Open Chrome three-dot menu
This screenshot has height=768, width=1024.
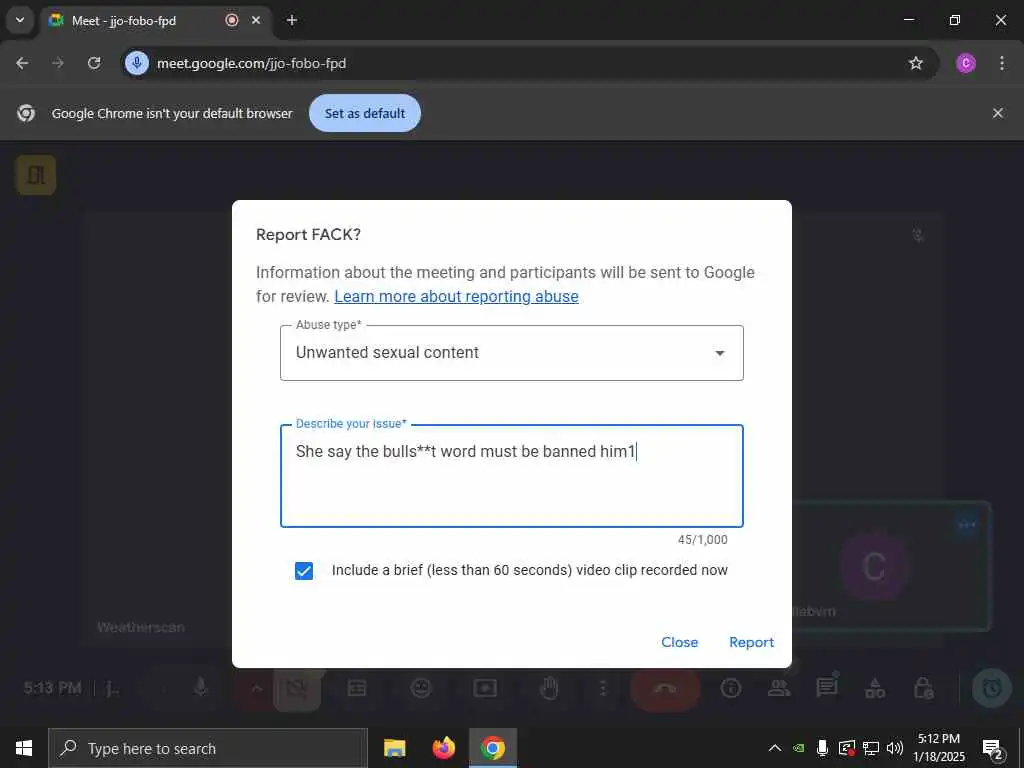pyautogui.click(x=1001, y=63)
